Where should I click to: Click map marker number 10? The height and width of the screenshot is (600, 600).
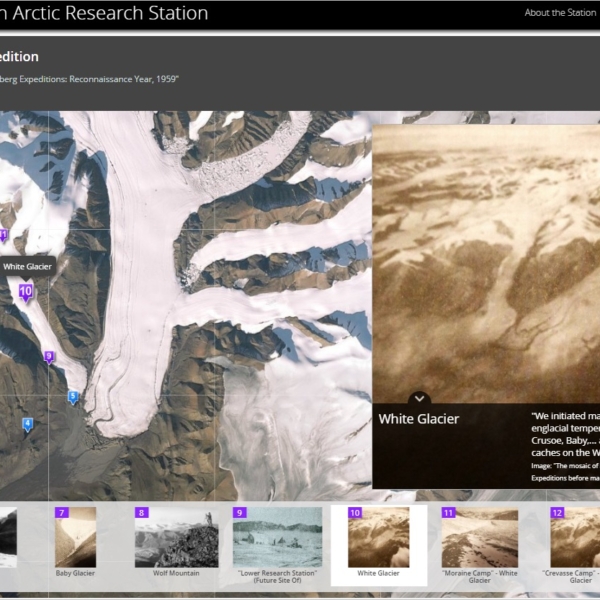point(25,292)
